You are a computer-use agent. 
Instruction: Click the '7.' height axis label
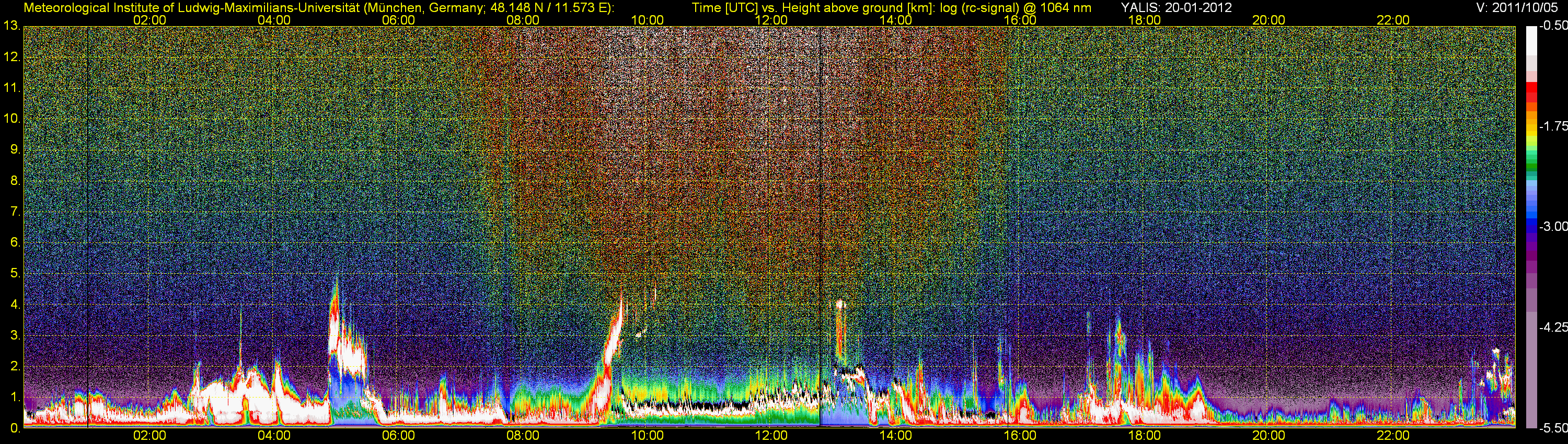click(x=15, y=212)
